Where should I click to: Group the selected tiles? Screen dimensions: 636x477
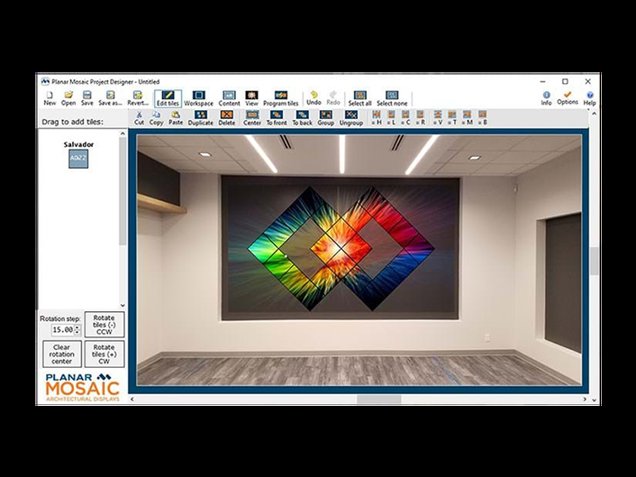[x=326, y=118]
